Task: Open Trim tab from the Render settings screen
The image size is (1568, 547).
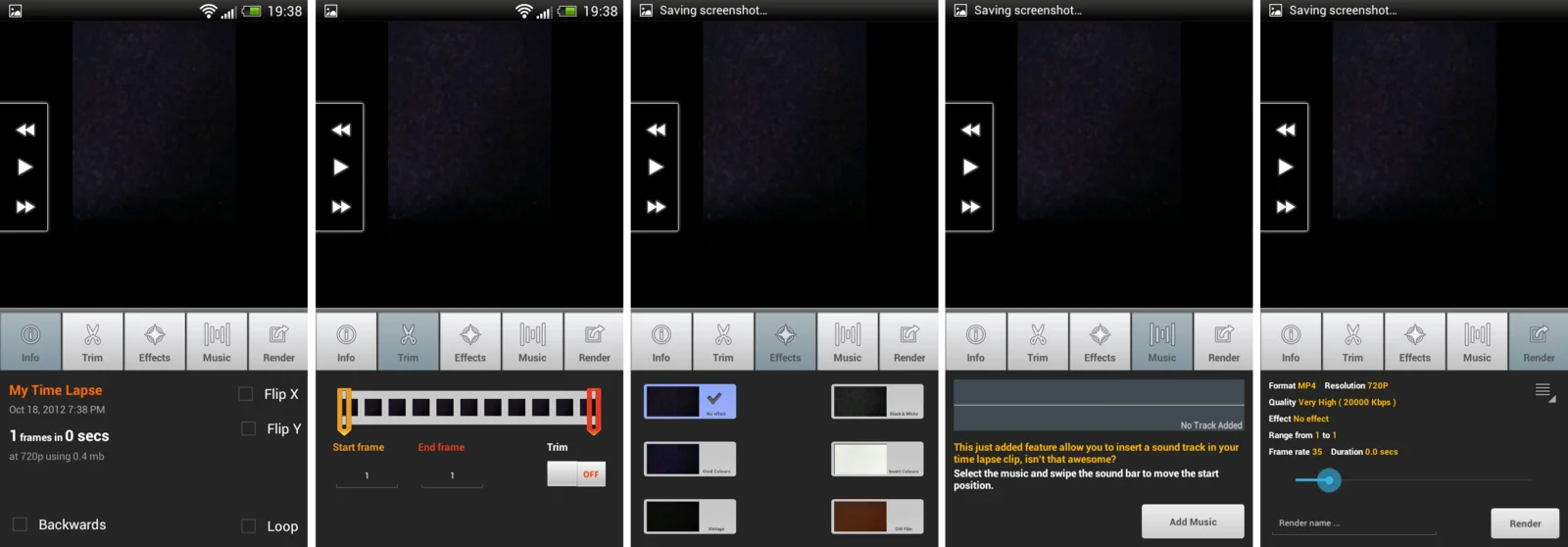Action: 1352,341
